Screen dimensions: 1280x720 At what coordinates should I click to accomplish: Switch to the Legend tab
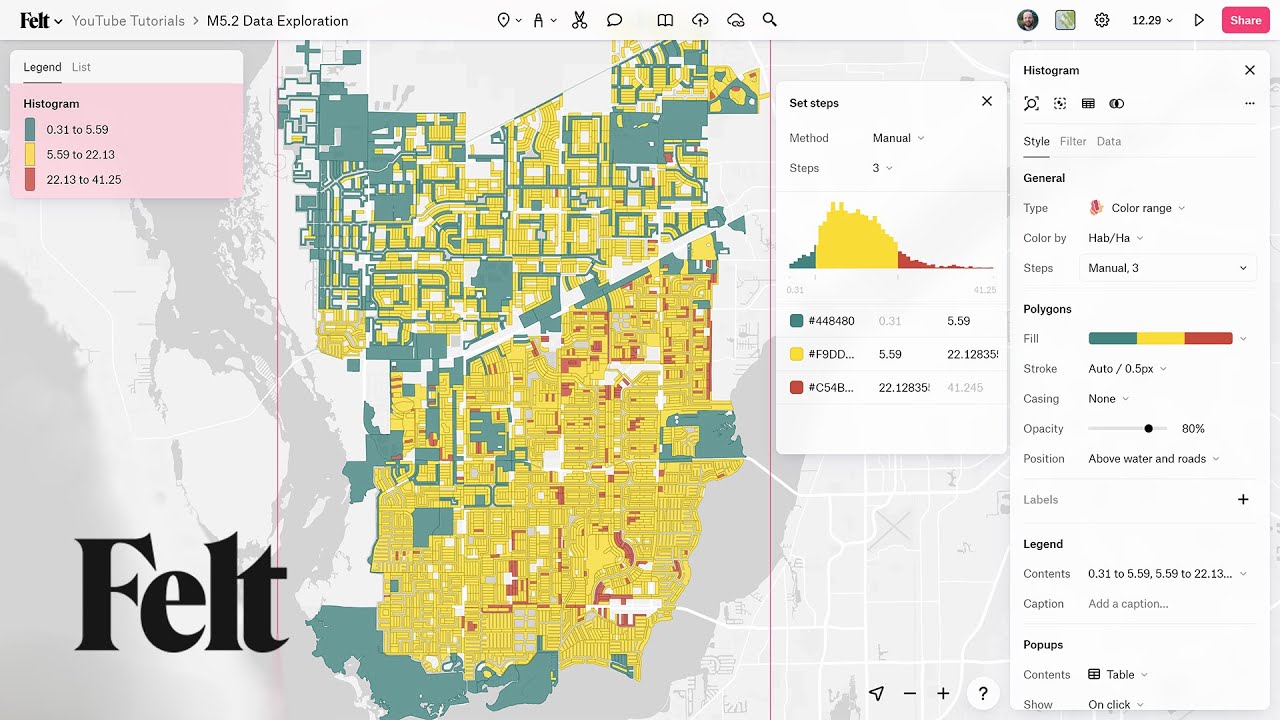42,67
